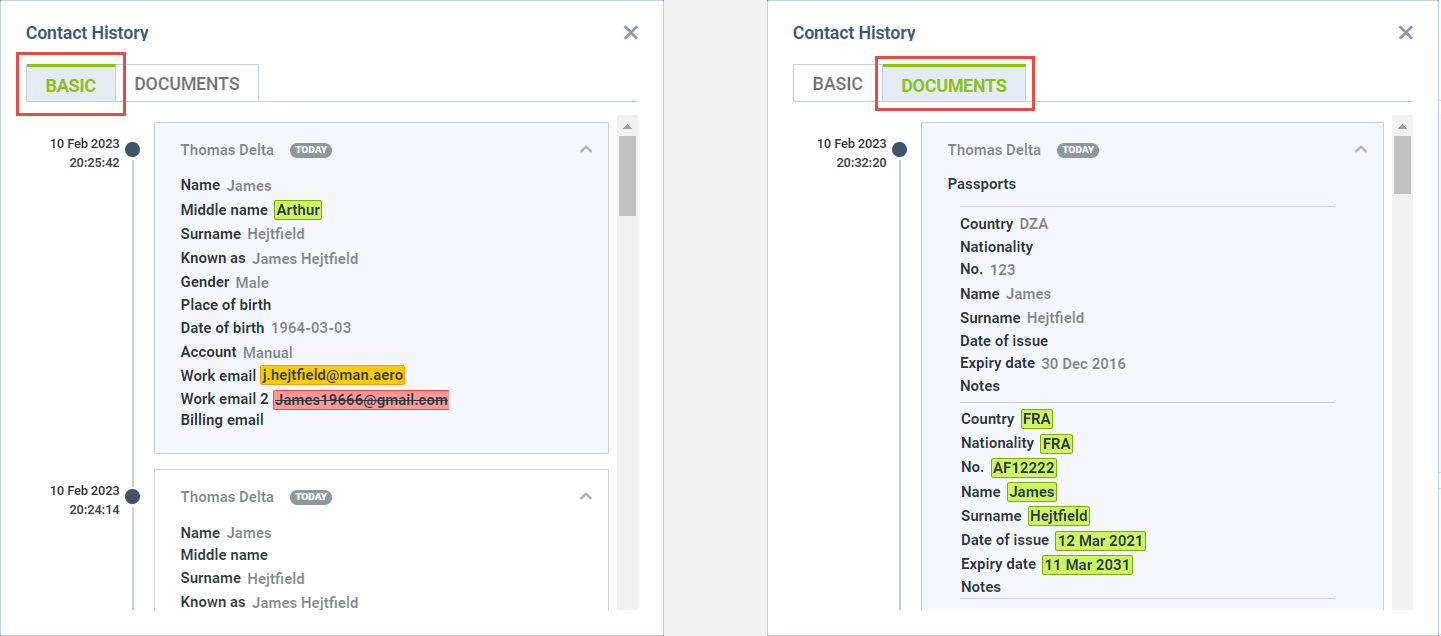Click TODAY badge in 20:24:14 entry

311,497
